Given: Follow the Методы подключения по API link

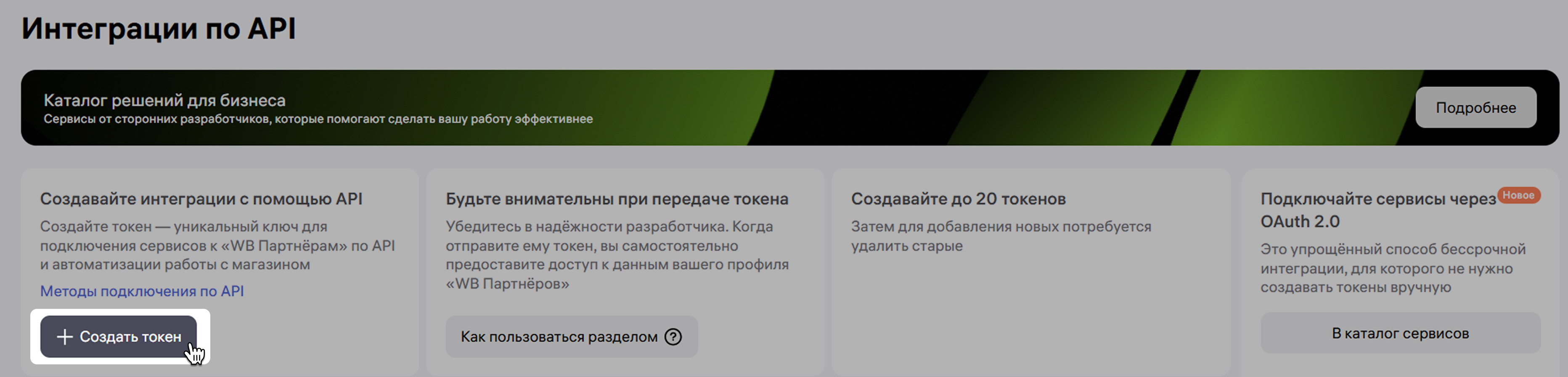Looking at the screenshot, I should 142,291.
